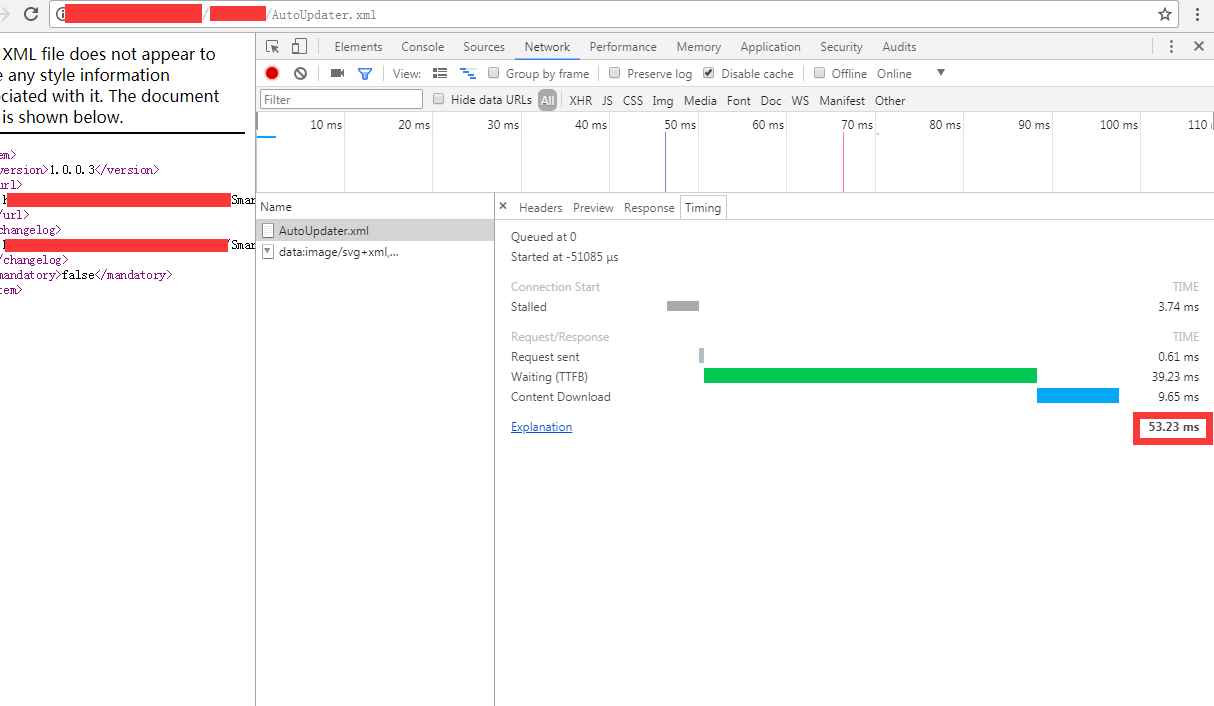Screen dimensions: 1214x706
Task: Open the timing Explanation link
Action: [x=541, y=427]
